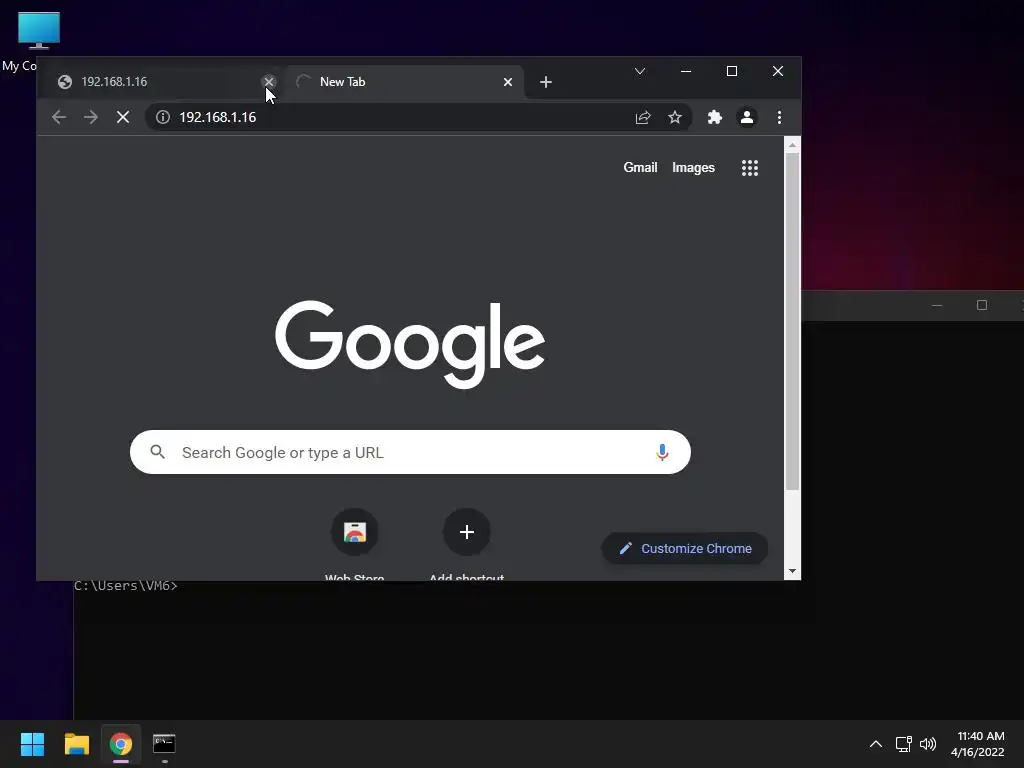Open the Extensions puzzle icon
1024x768 pixels.
(714, 117)
